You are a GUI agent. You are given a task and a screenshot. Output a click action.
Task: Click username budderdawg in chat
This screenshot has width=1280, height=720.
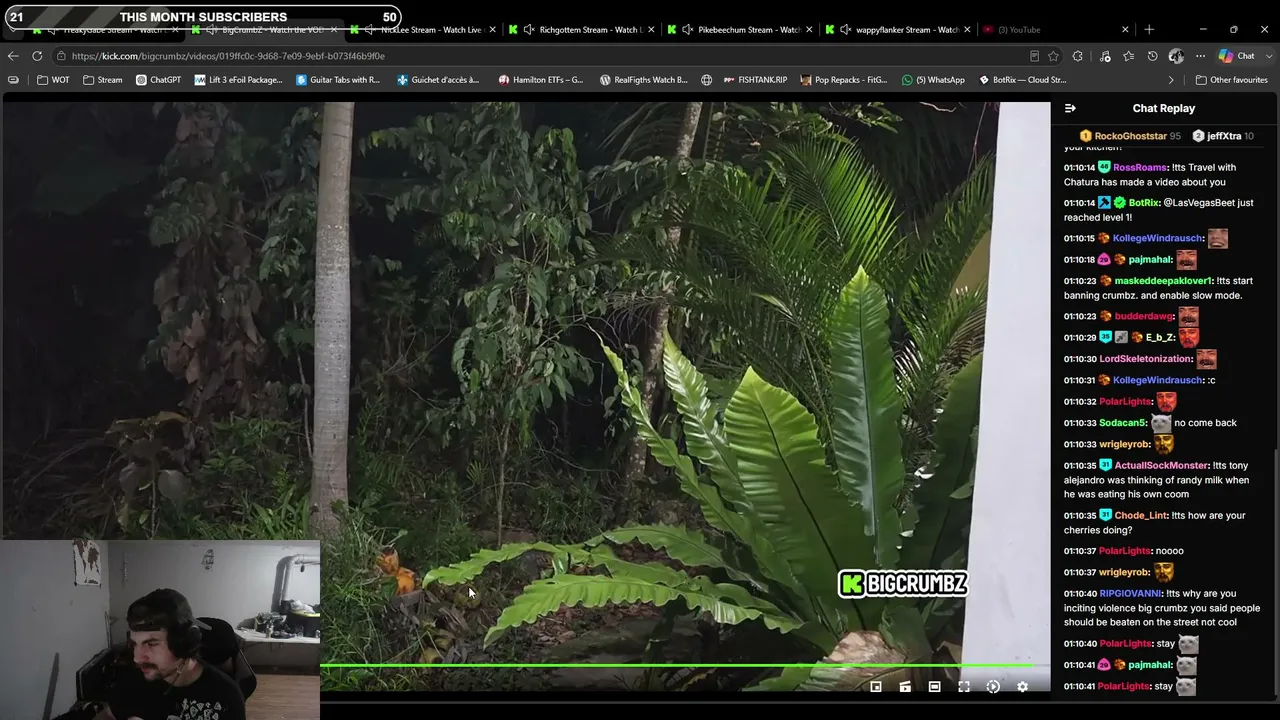coord(1144,316)
